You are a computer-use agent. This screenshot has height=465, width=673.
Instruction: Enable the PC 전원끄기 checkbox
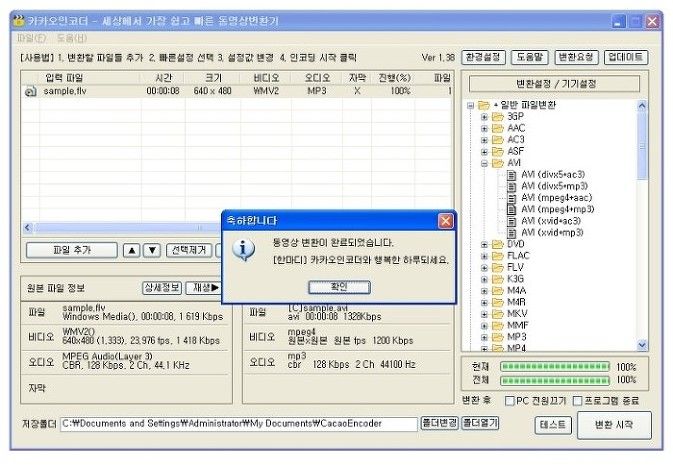point(509,401)
